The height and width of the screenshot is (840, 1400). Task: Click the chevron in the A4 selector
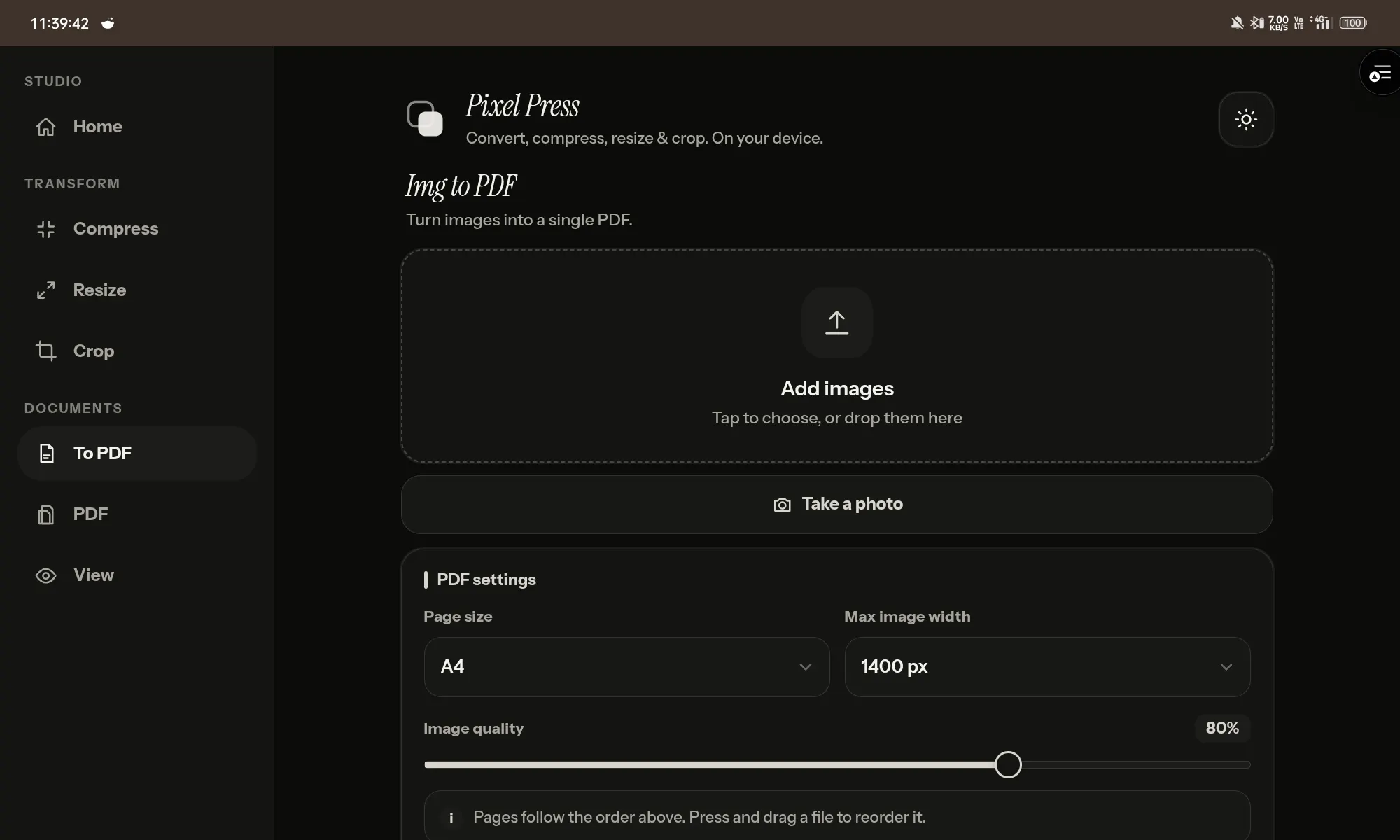point(806,667)
